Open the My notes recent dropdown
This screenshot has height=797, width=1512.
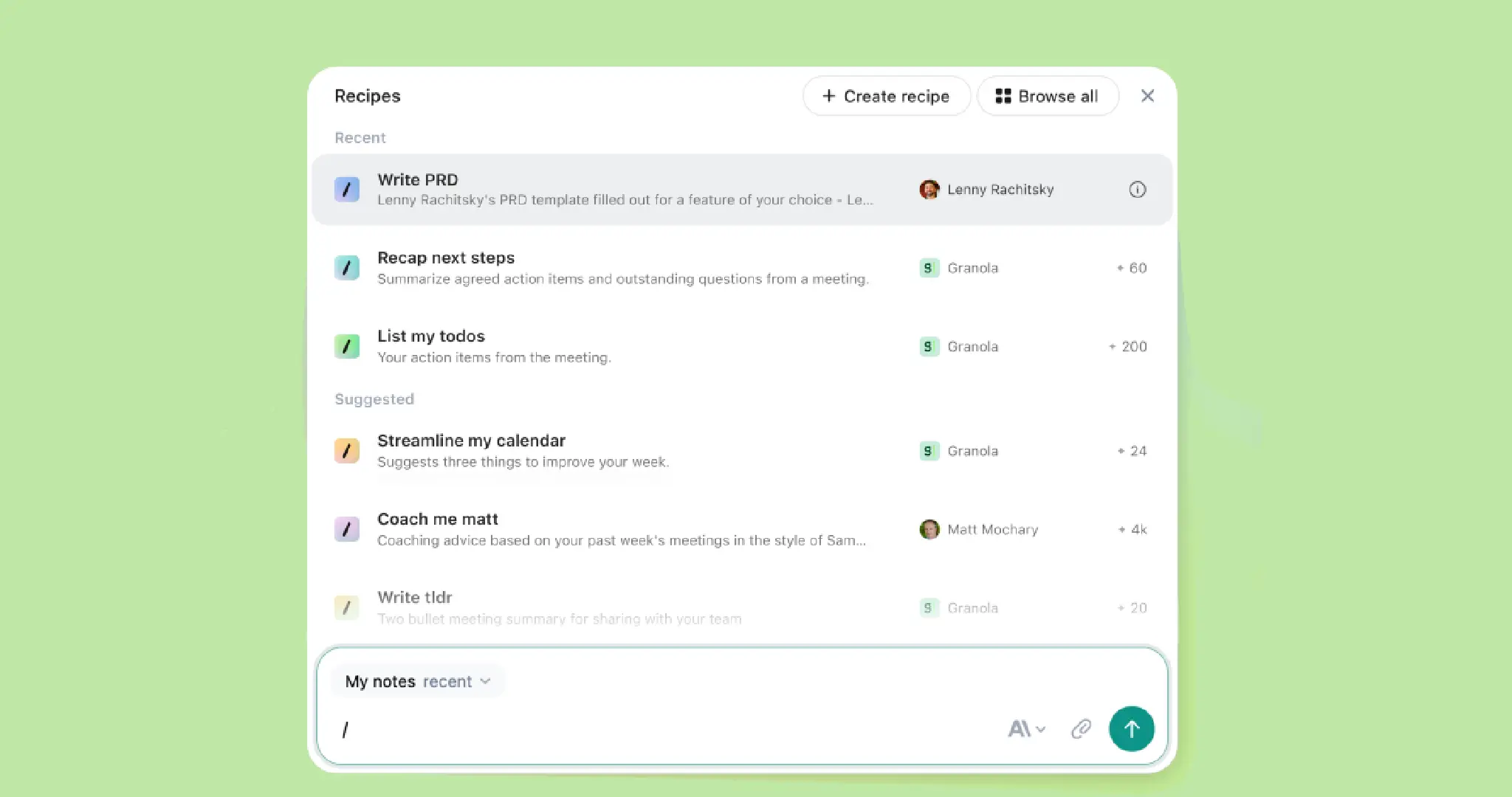(418, 681)
